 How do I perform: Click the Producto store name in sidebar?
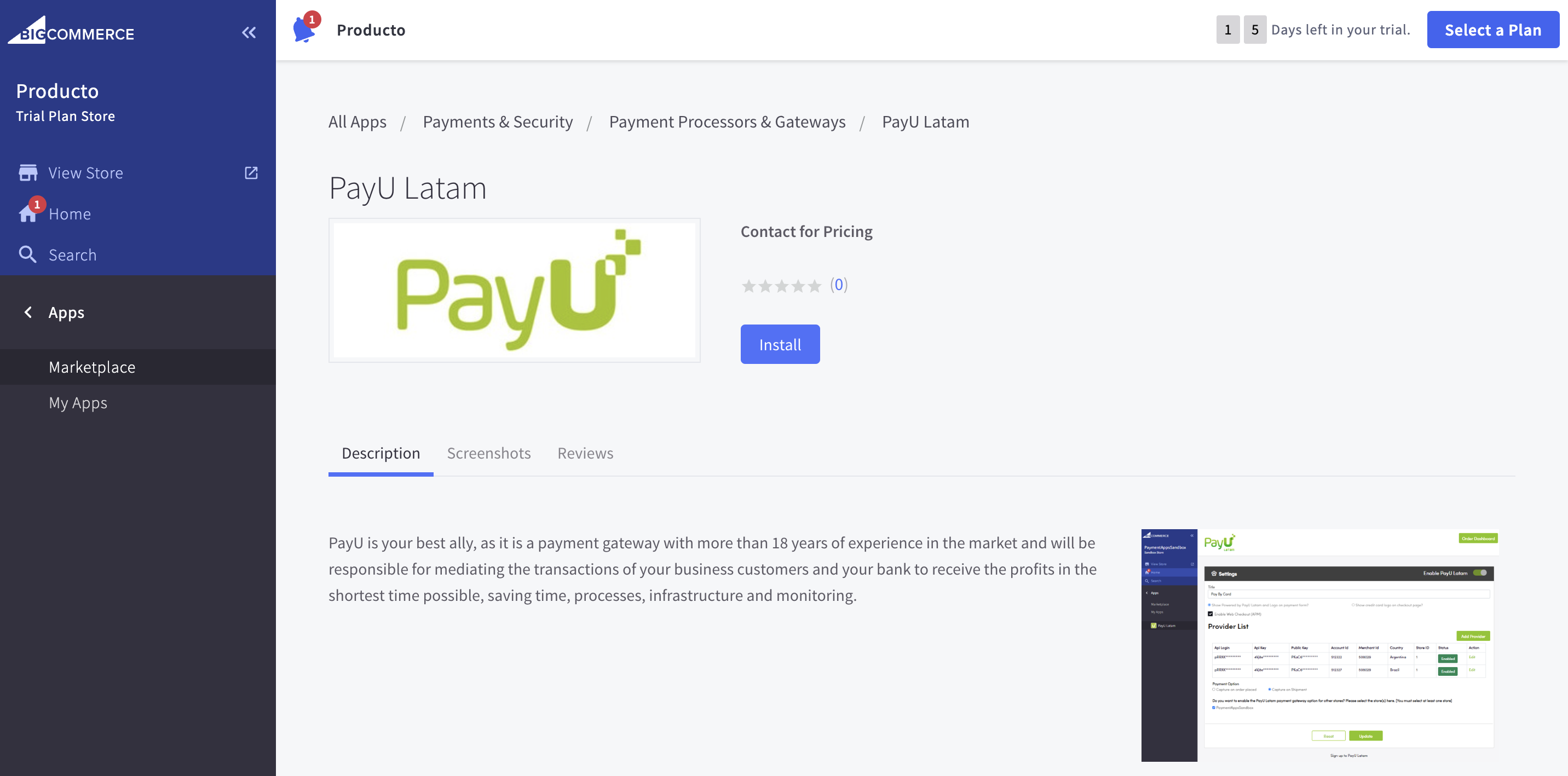[57, 91]
